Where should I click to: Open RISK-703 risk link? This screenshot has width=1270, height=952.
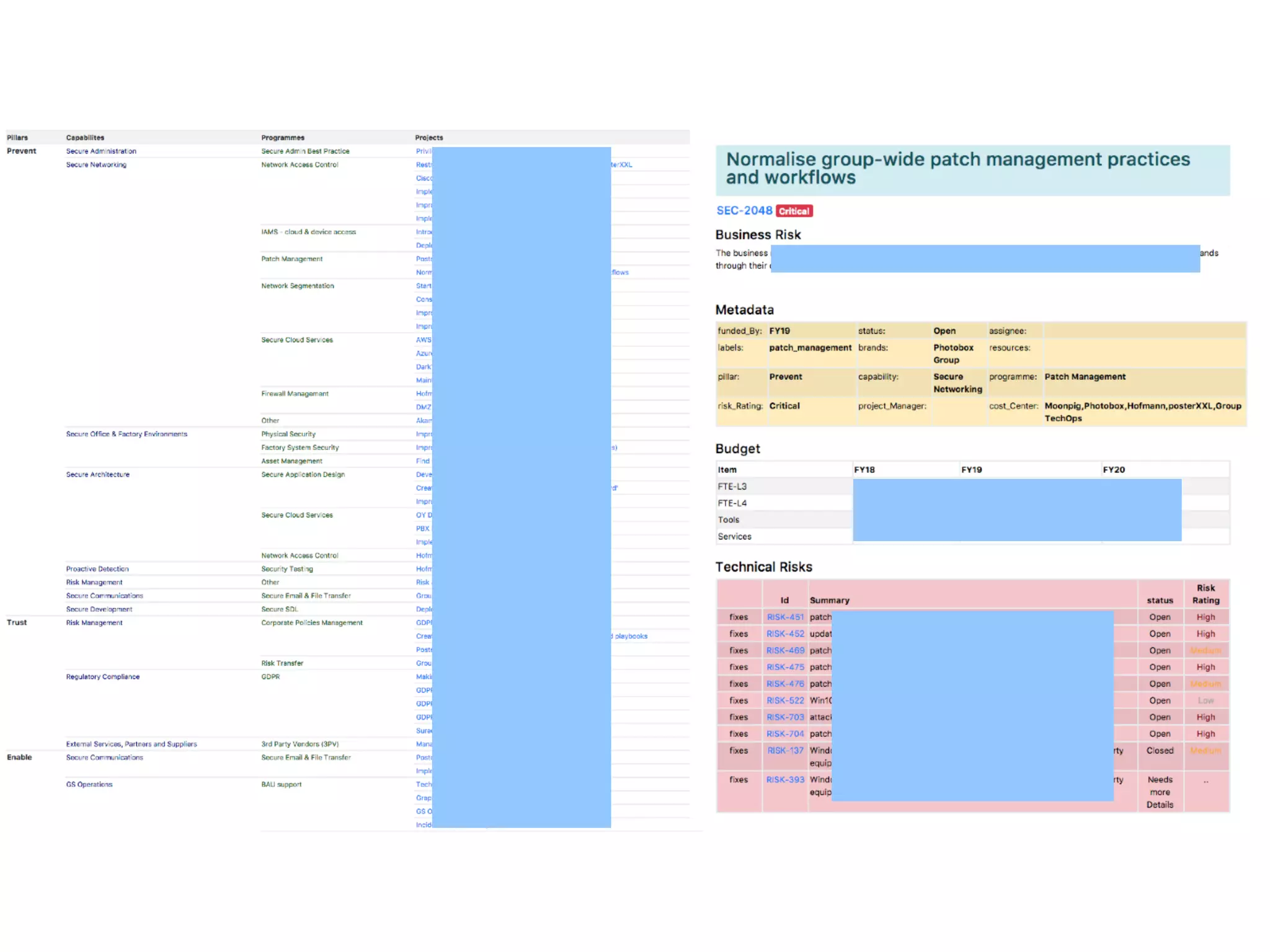[x=784, y=717]
